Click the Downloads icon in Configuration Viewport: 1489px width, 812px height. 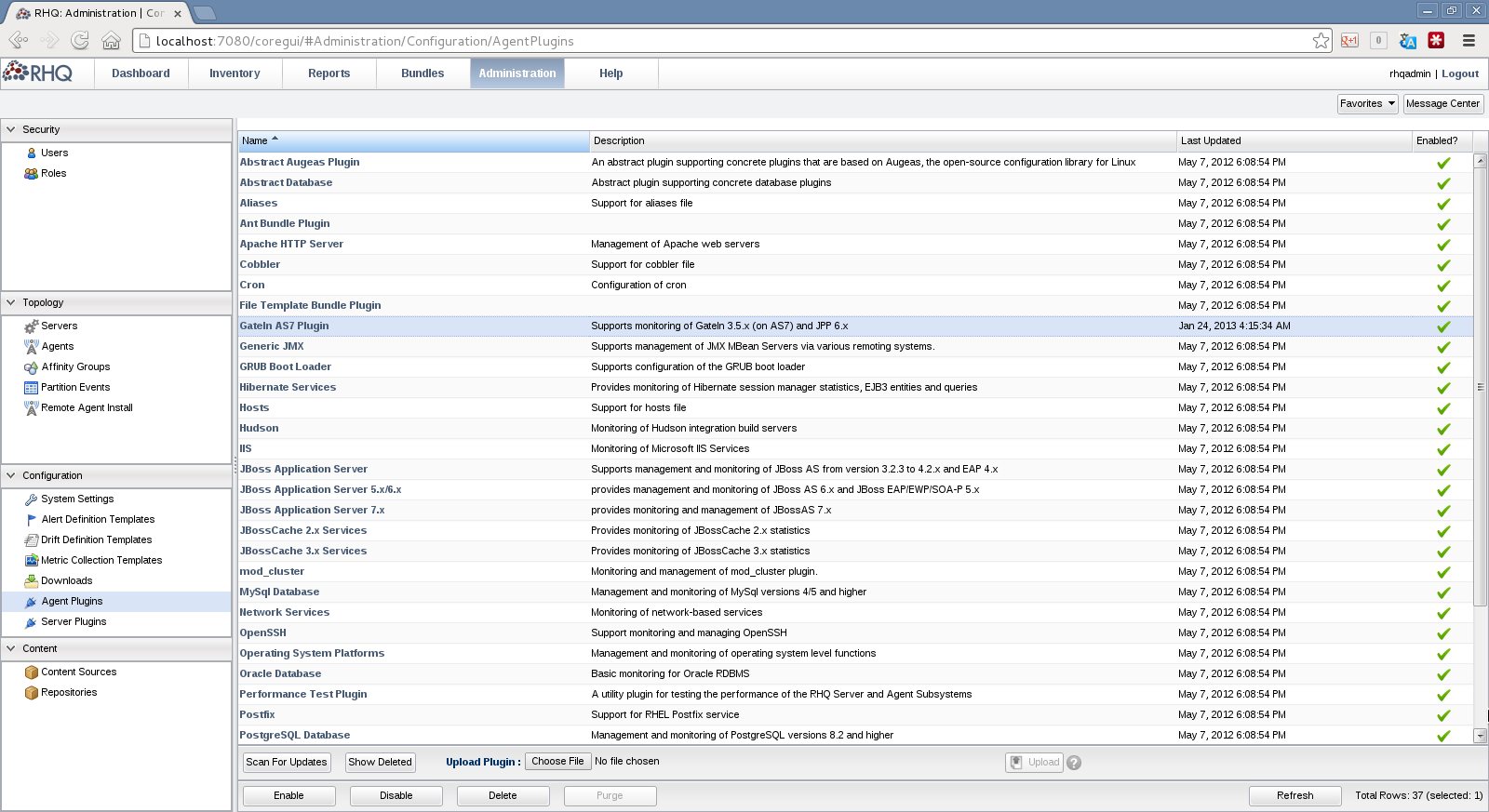point(32,580)
